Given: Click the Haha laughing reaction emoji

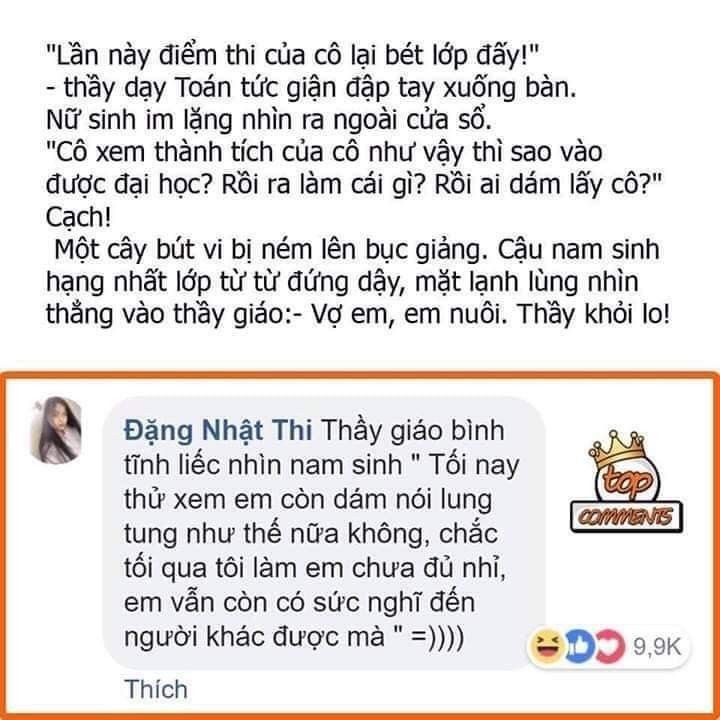Looking at the screenshot, I should point(546,647).
